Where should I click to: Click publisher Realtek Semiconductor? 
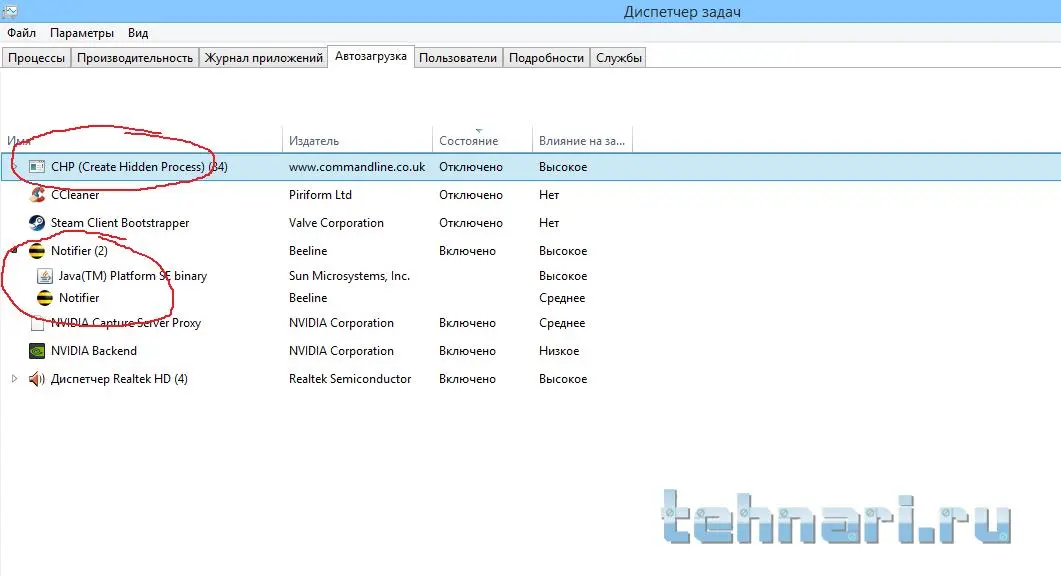(x=350, y=379)
